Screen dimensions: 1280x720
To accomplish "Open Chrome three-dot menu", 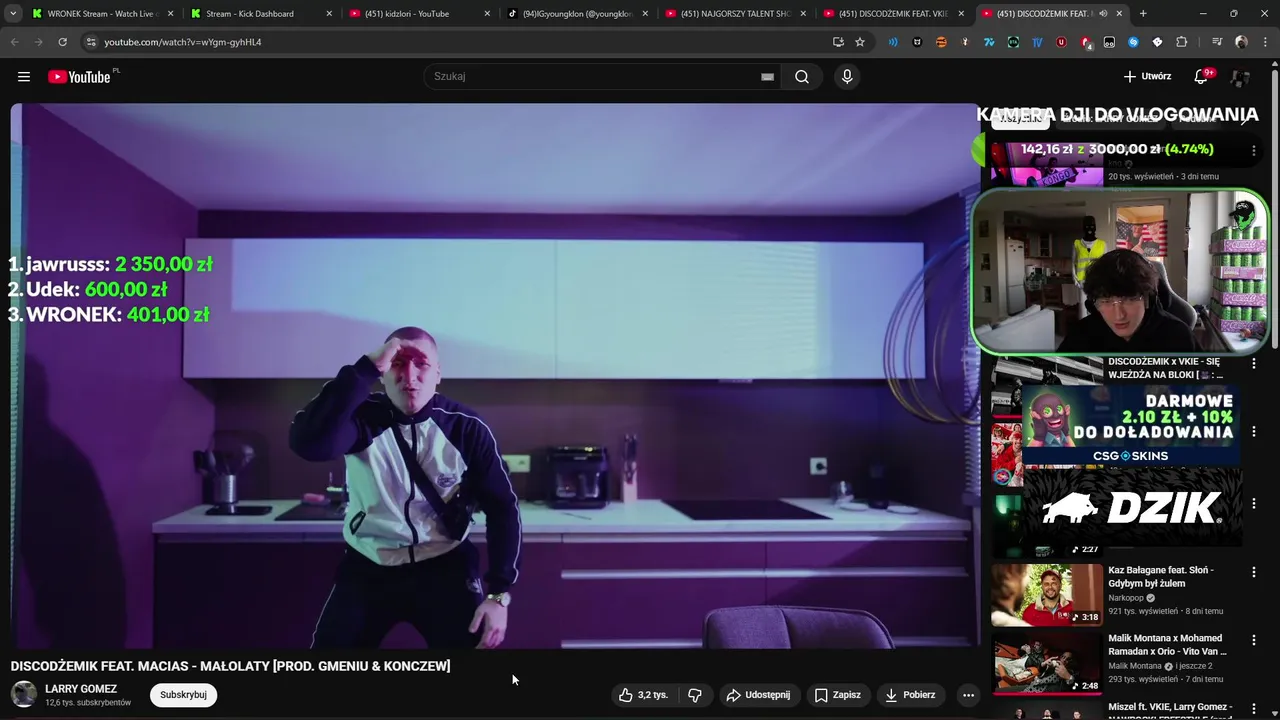I will click(1264, 42).
